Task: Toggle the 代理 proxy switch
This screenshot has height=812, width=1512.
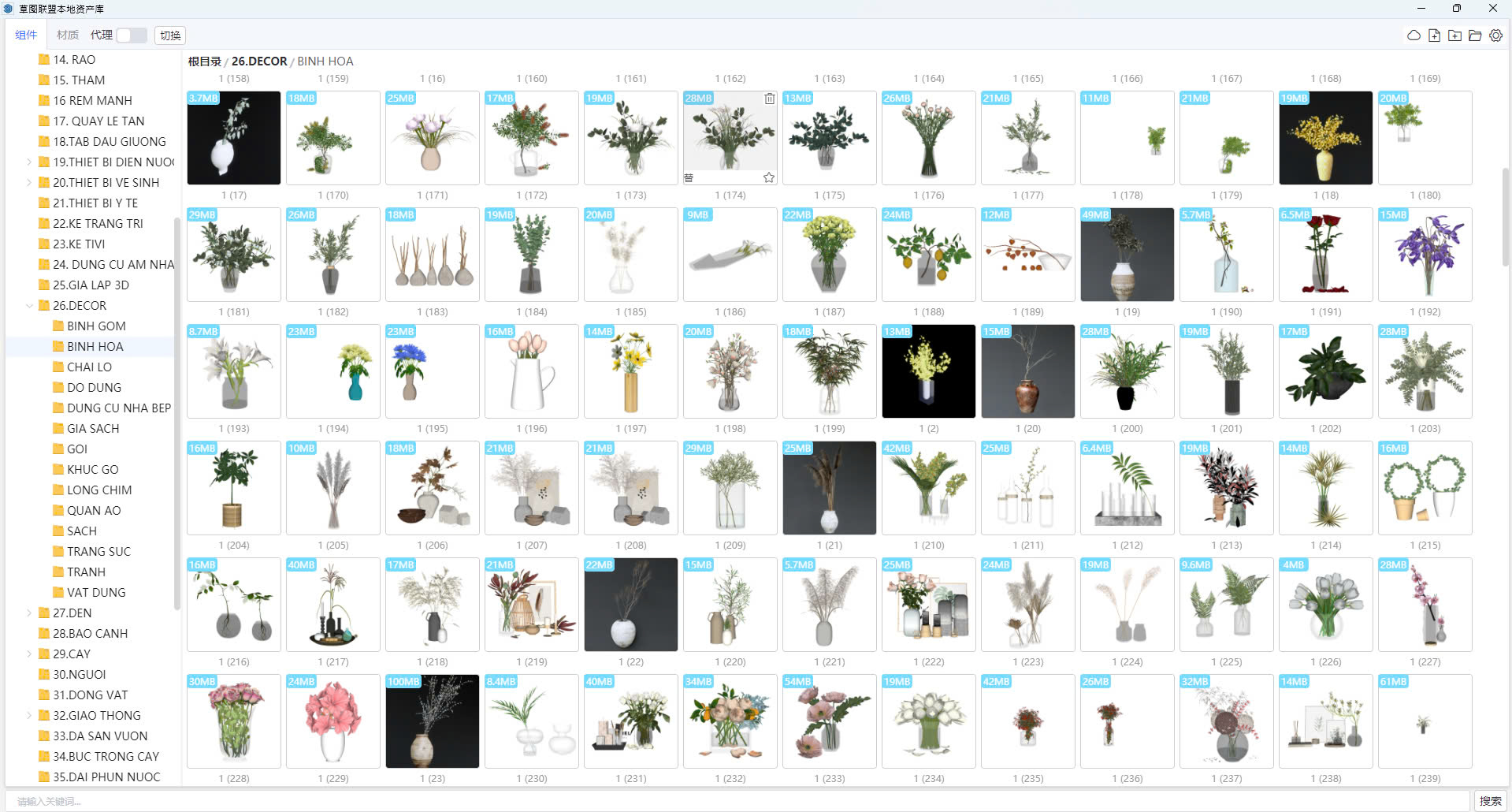Action: click(132, 35)
